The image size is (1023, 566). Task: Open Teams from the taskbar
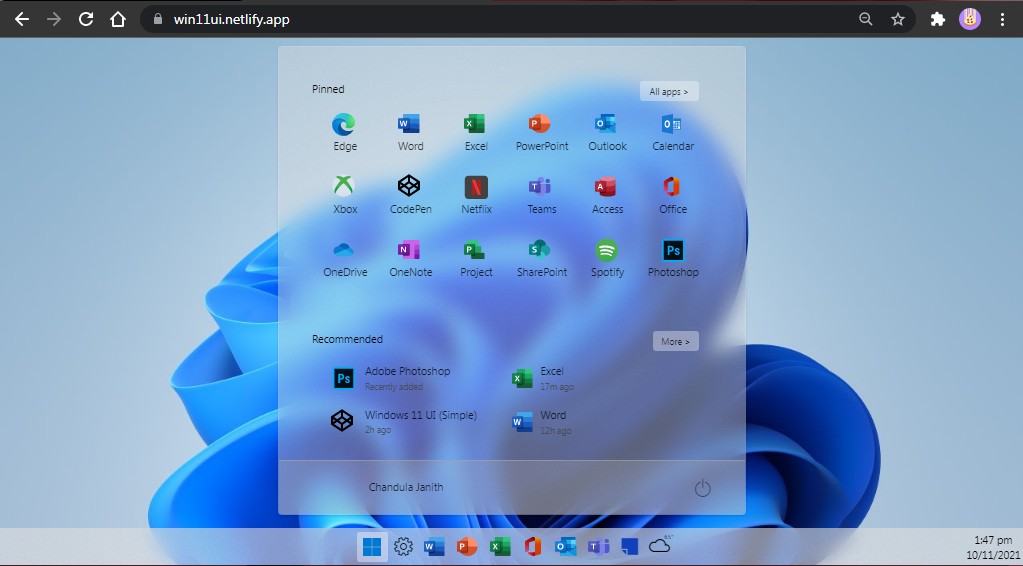(x=598, y=546)
